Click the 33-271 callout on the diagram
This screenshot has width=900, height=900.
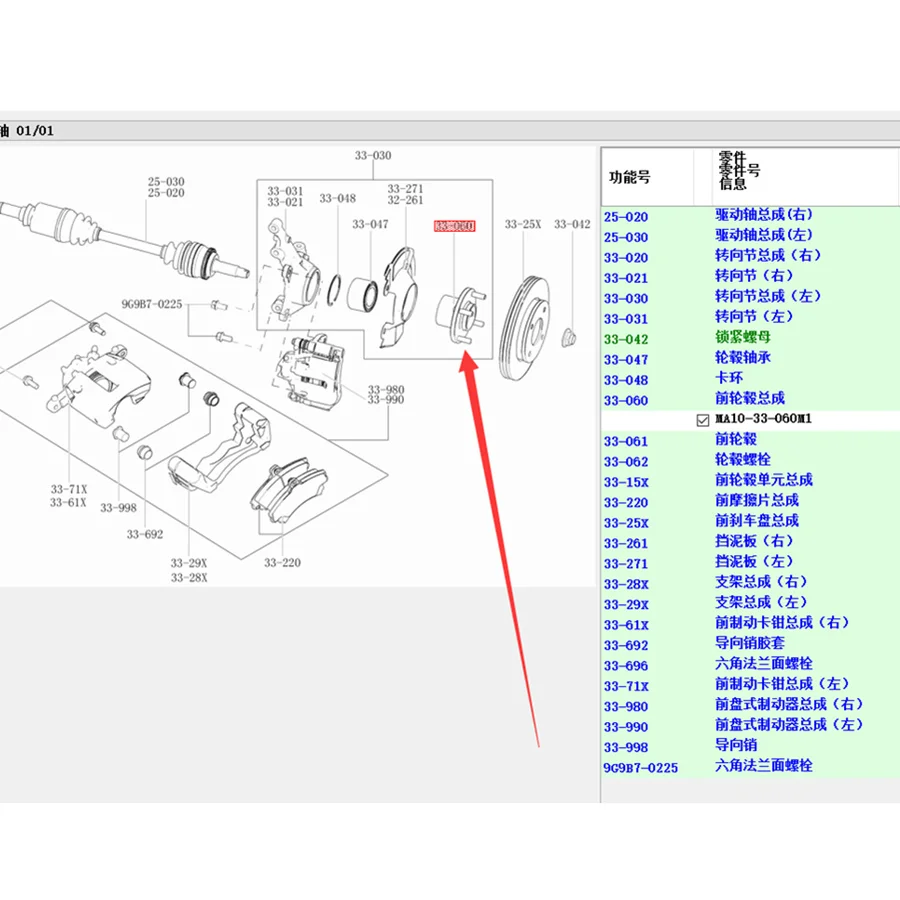(405, 189)
